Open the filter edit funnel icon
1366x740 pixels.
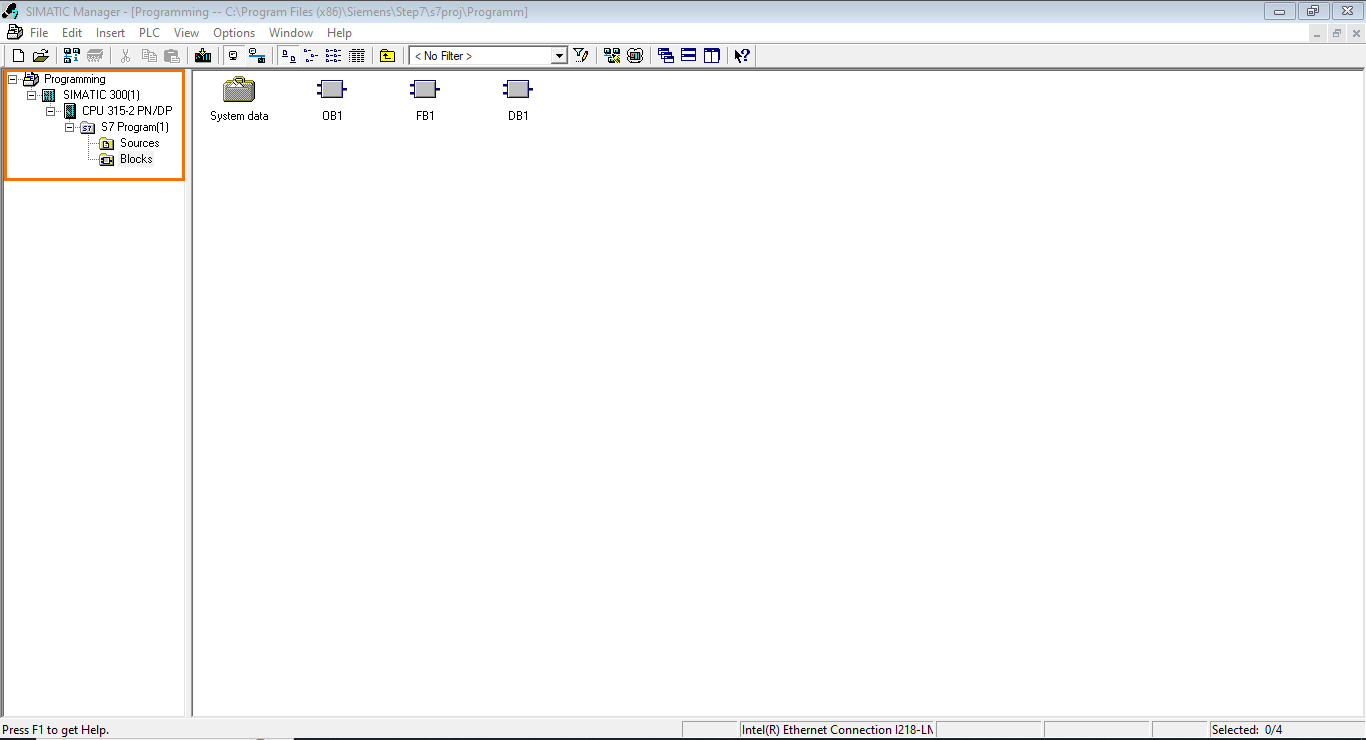coord(581,56)
